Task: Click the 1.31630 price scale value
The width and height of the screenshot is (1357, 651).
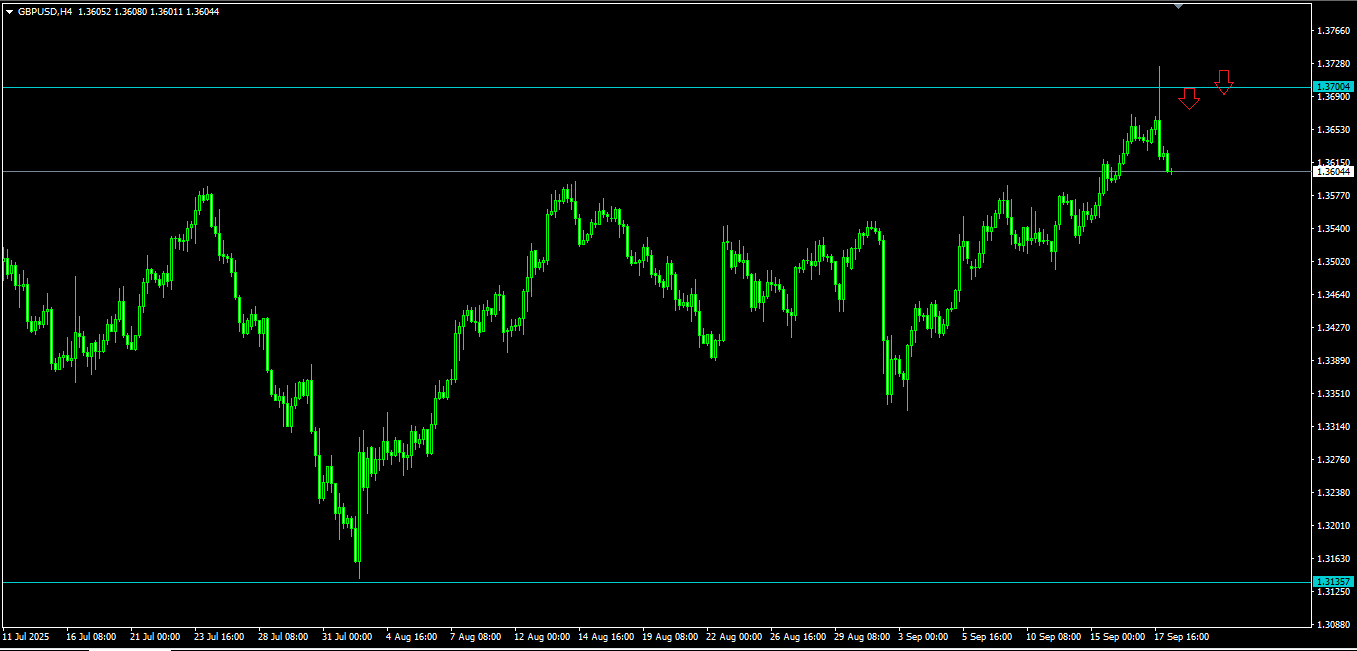Action: tap(1335, 559)
